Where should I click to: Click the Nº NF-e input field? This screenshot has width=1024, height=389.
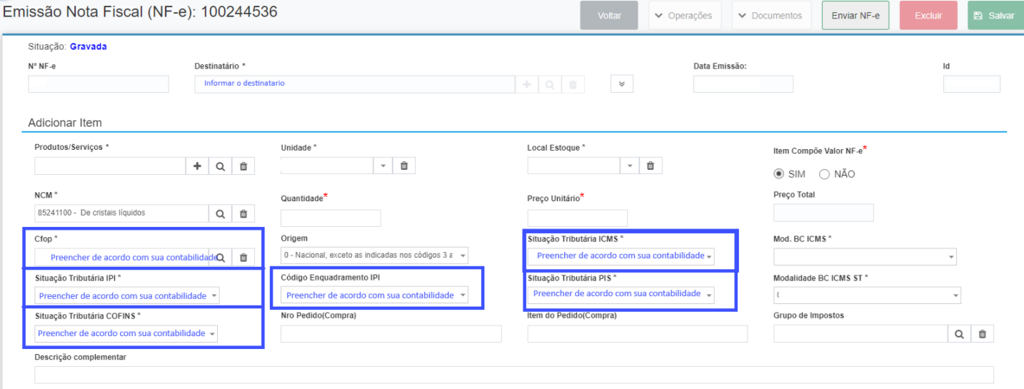coord(98,84)
